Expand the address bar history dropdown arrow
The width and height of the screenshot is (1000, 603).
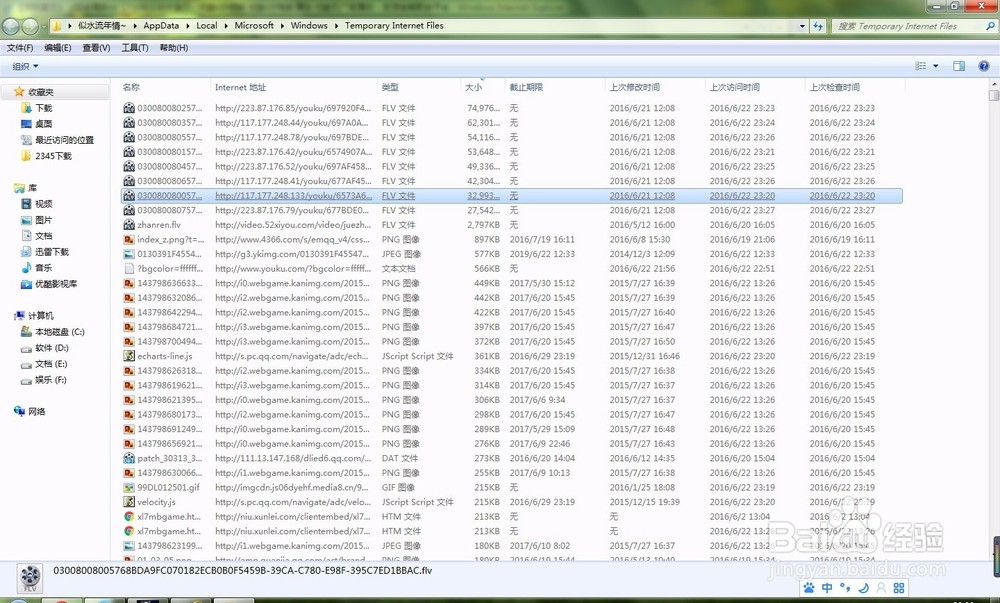800,26
